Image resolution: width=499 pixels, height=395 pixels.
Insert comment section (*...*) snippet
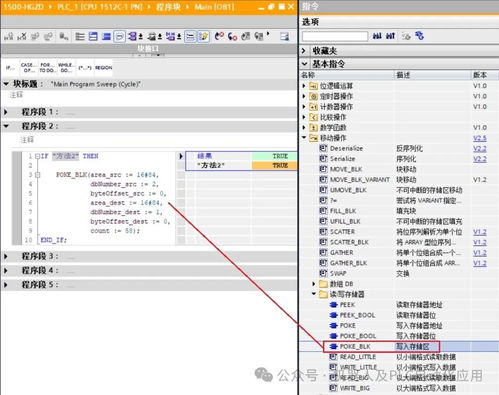coord(85,68)
